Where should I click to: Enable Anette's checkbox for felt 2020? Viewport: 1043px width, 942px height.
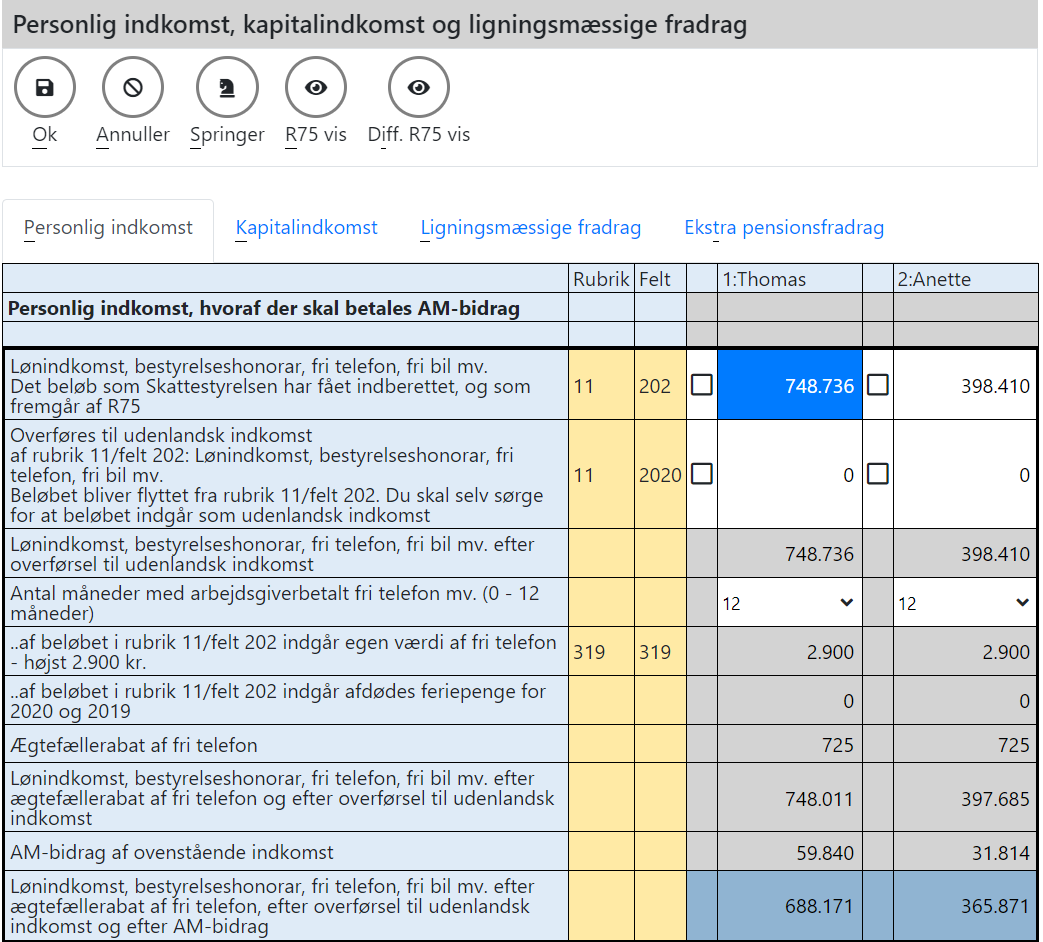877,474
